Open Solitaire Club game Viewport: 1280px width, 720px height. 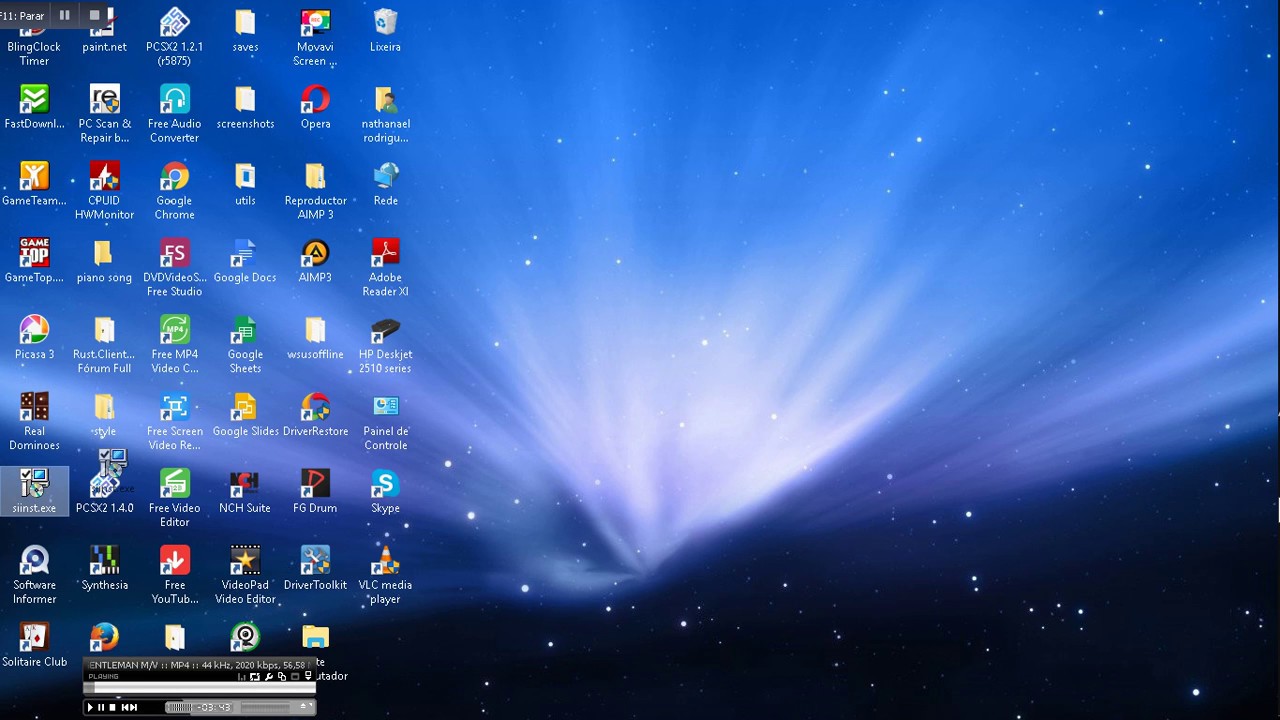(34, 646)
